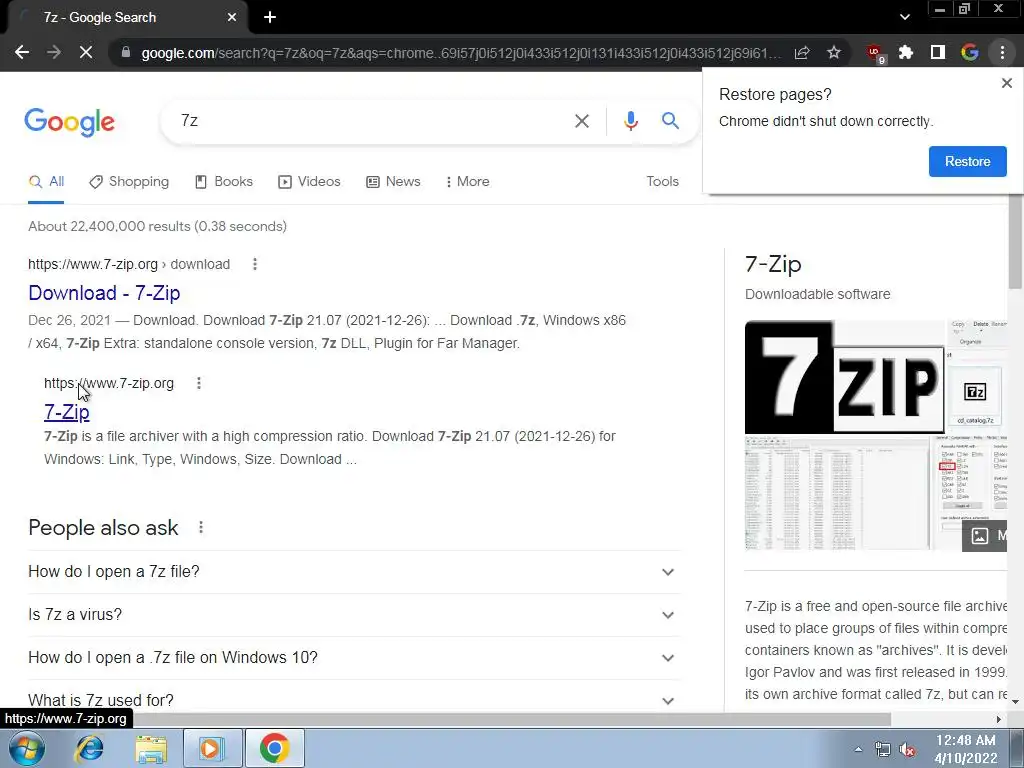This screenshot has width=1024, height=768.
Task: Open the More search categories menu
Action: [x=468, y=182]
